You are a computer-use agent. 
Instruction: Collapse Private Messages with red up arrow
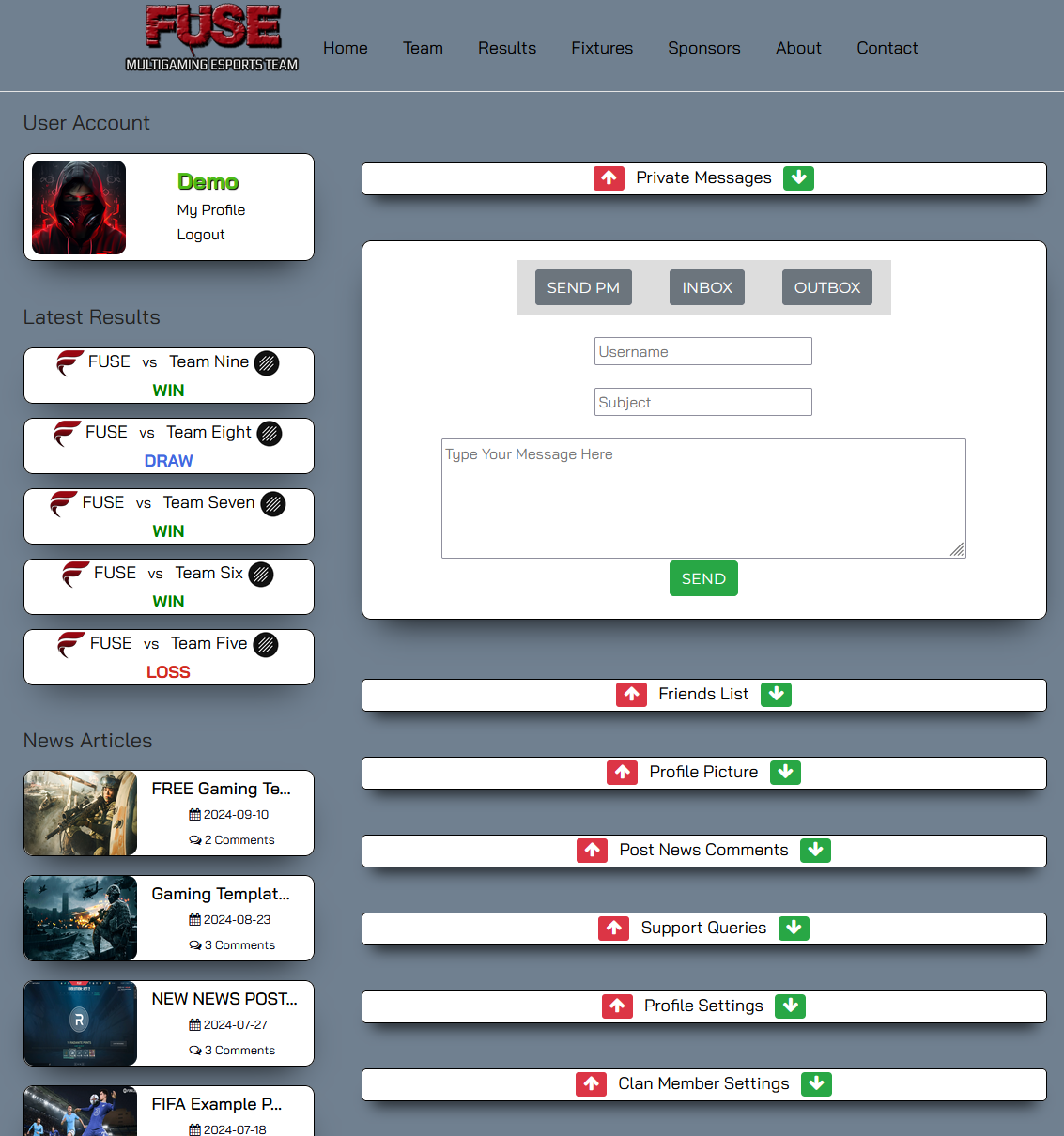[x=609, y=178]
